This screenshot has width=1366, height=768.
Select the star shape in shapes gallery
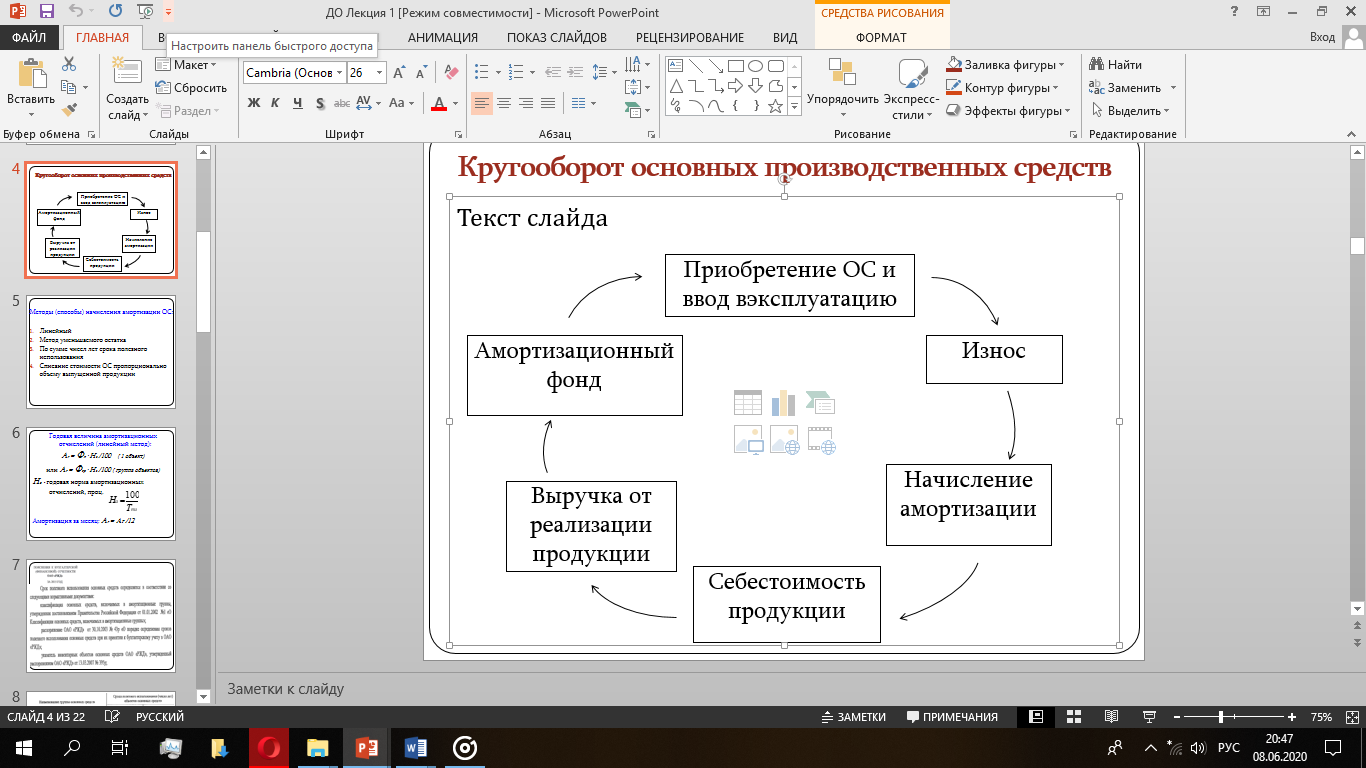pyautogui.click(x=775, y=106)
